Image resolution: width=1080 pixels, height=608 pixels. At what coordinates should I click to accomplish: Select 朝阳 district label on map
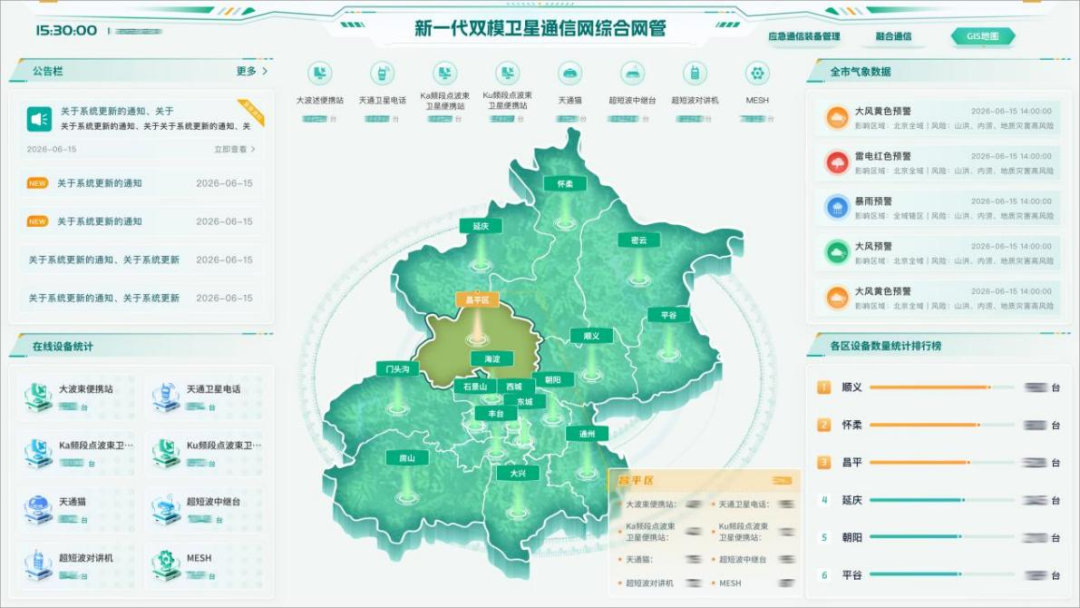tap(553, 379)
